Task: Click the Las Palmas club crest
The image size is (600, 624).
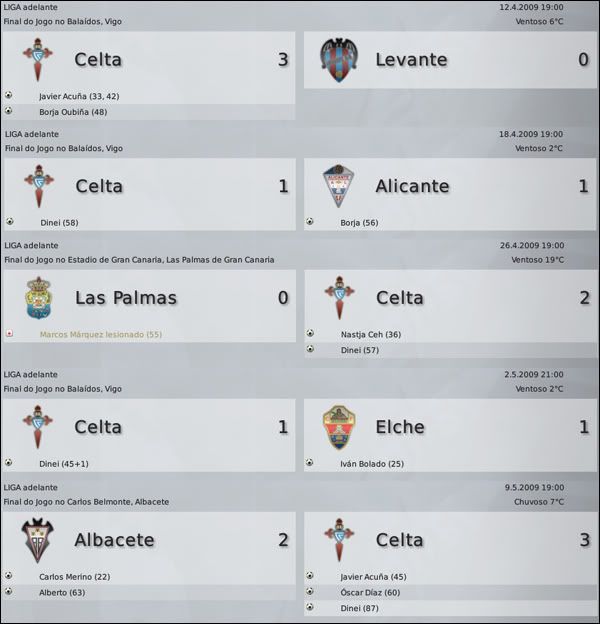Action: click(38, 298)
